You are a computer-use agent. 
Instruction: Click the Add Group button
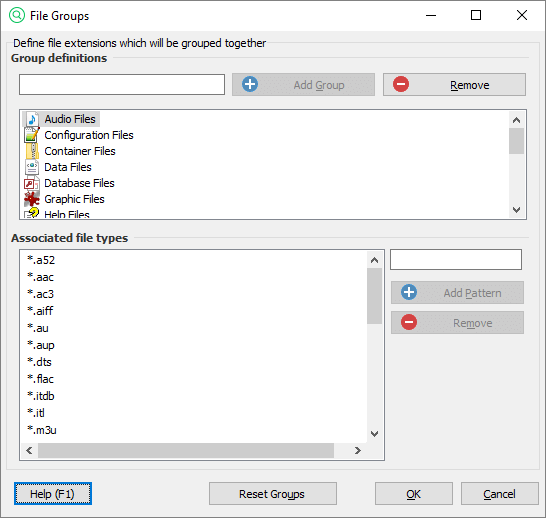point(303,84)
